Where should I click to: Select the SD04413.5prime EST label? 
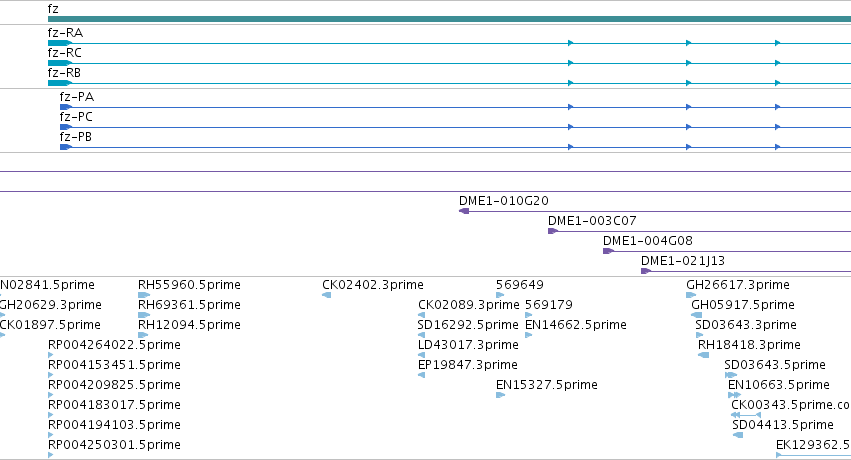(783, 426)
